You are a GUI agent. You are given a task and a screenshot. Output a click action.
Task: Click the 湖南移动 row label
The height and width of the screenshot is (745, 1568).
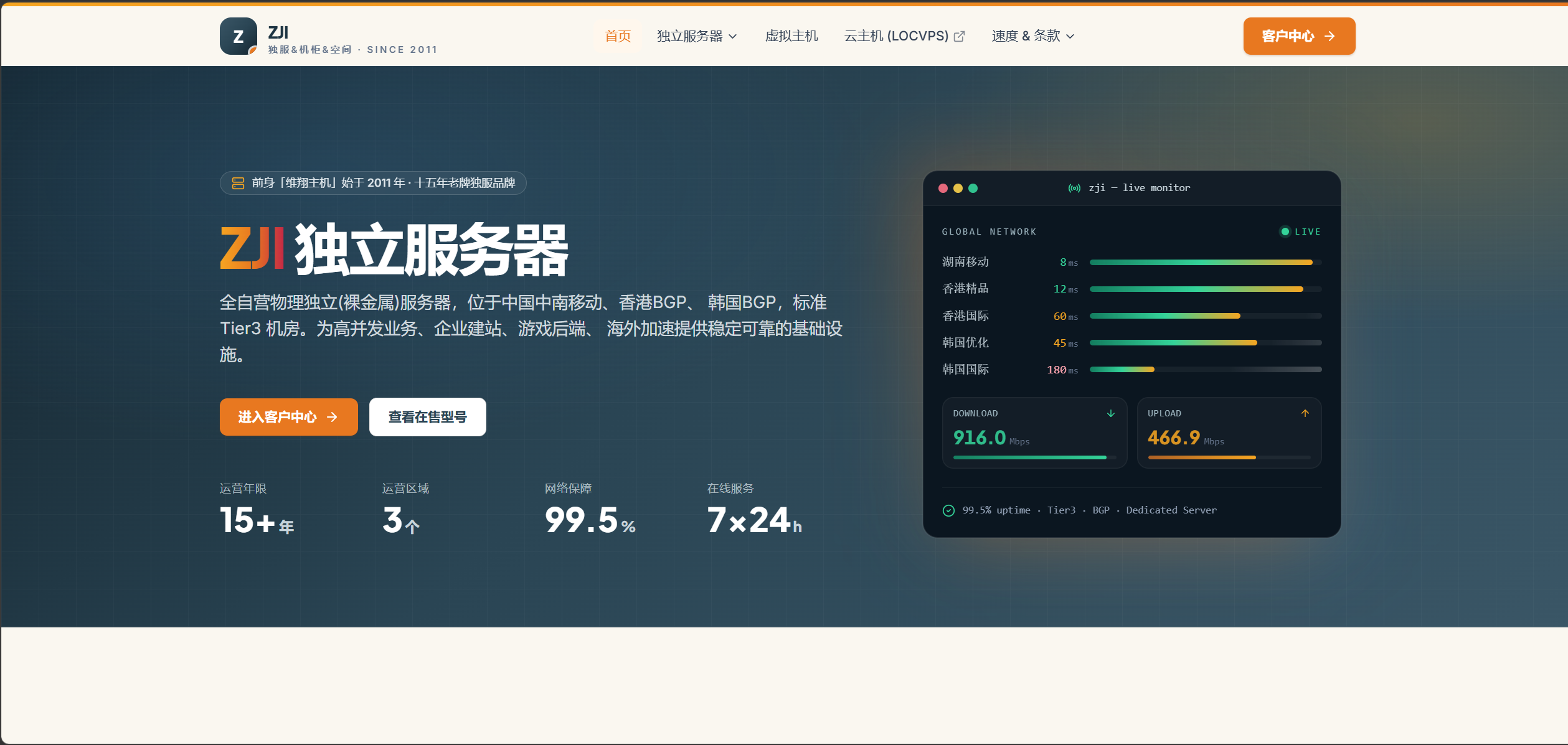[965, 262]
